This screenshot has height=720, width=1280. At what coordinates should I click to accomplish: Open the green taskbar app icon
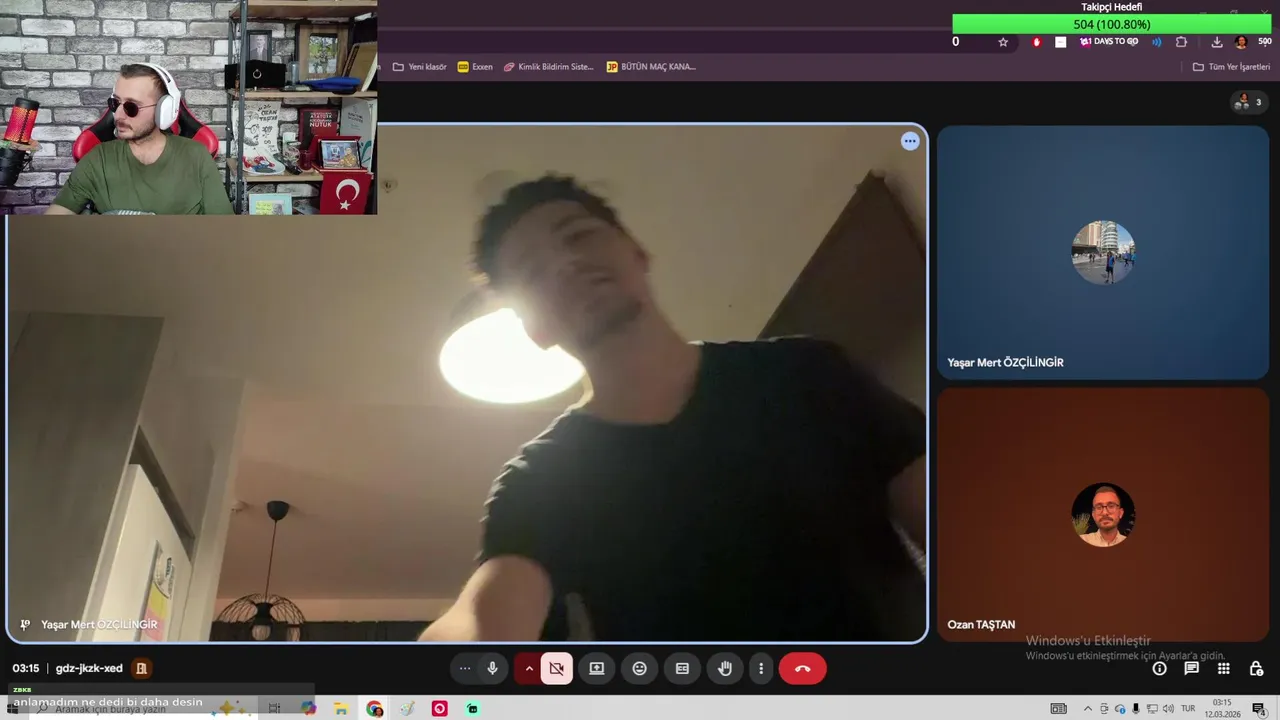pyautogui.click(x=473, y=709)
